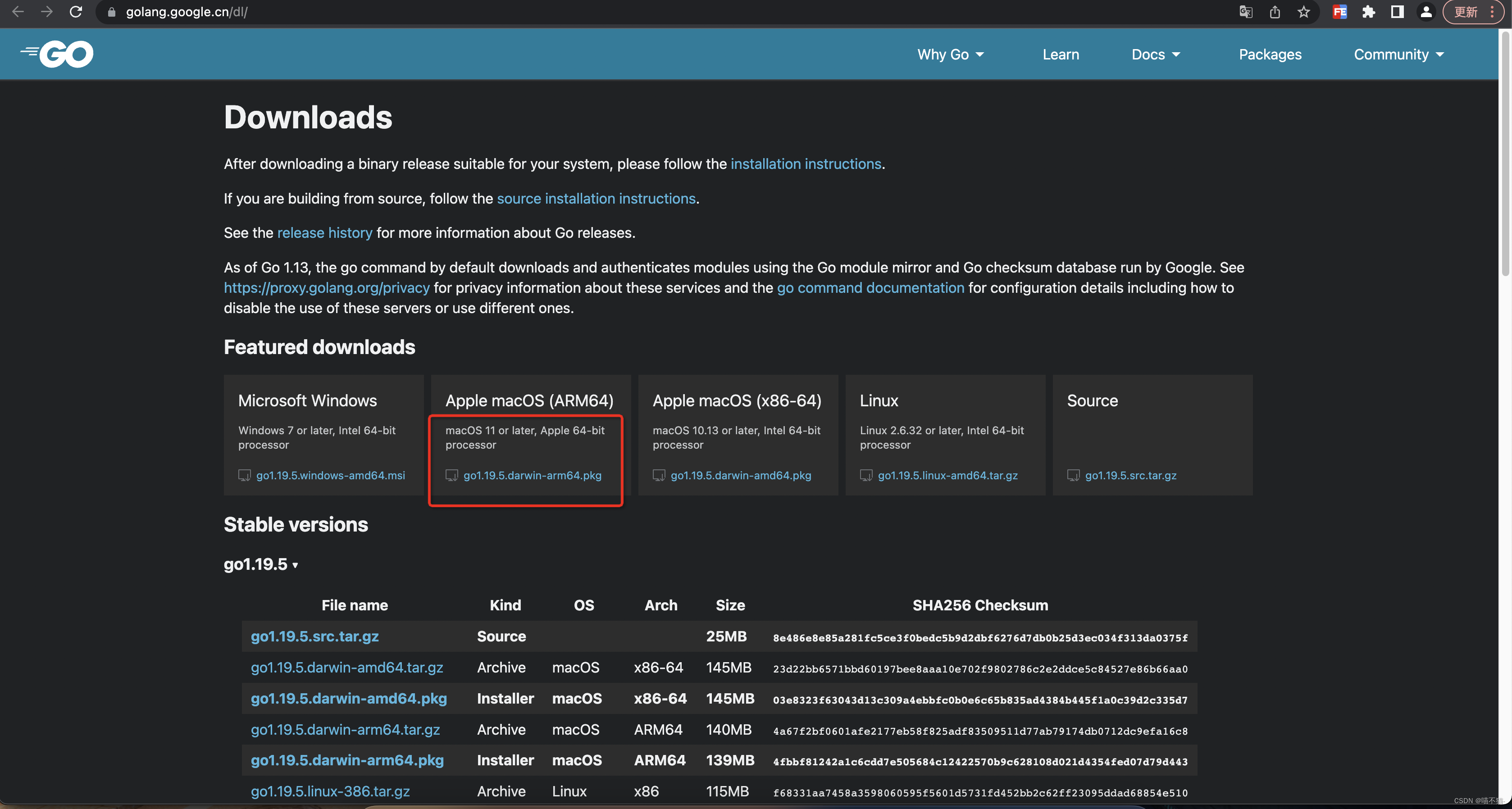Bookmark page using star icon

(1304, 12)
